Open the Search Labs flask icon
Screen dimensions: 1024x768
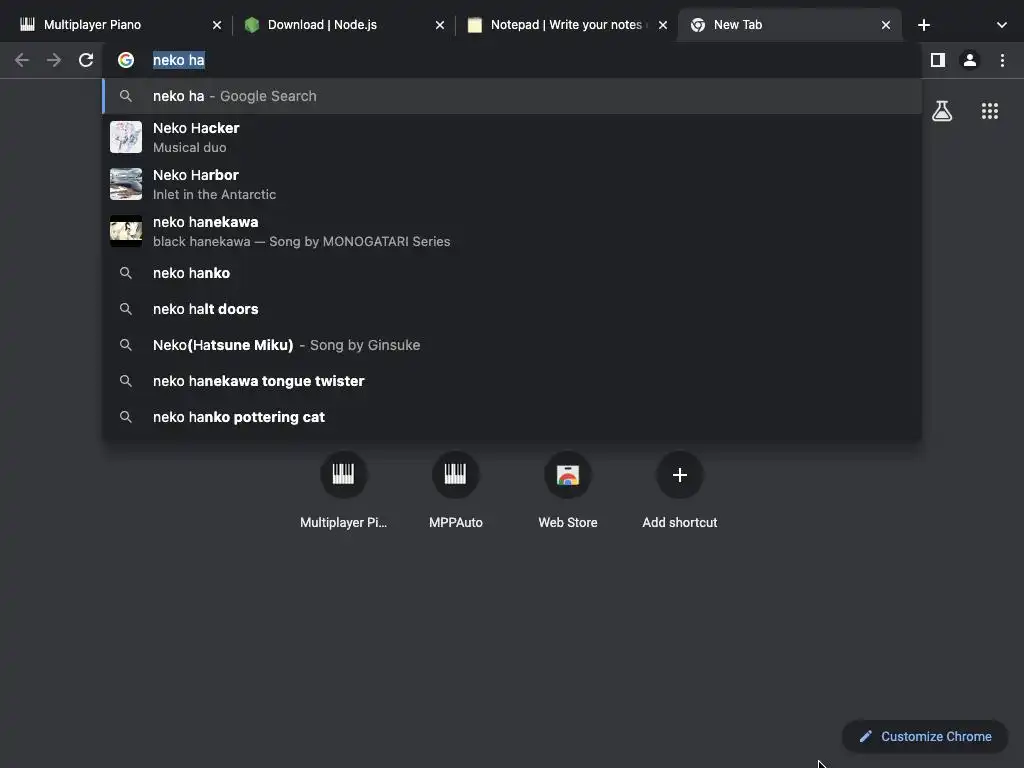point(942,111)
